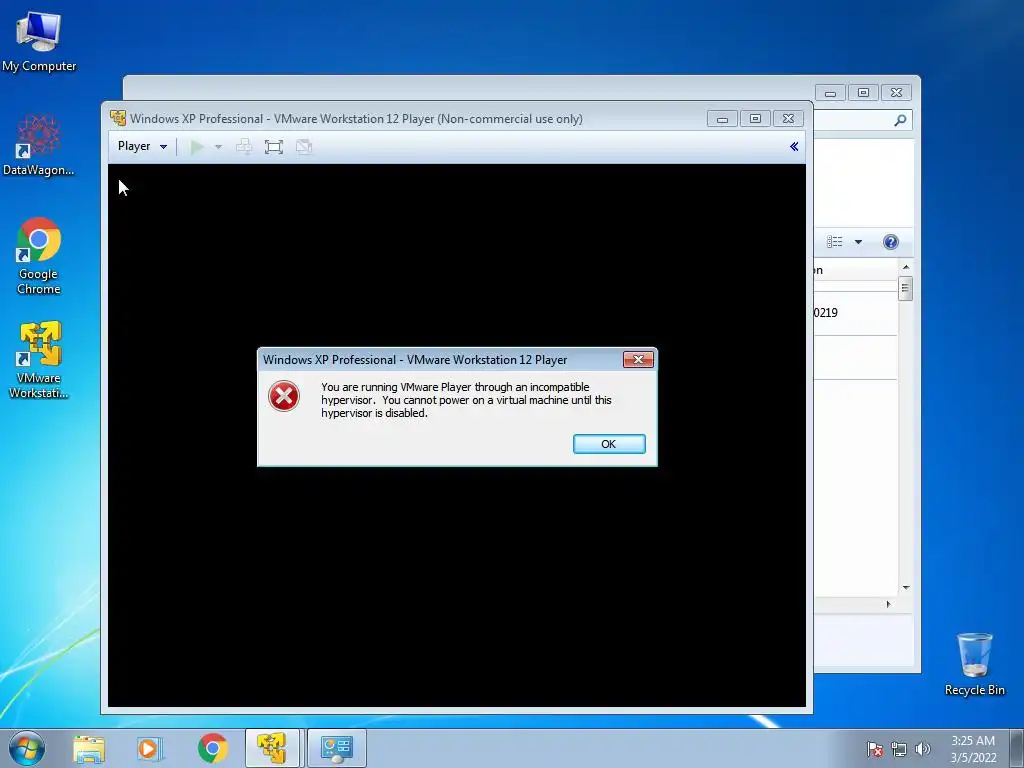1024x768 pixels.
Task: Click scrollbar up arrow in background window
Action: point(906,267)
